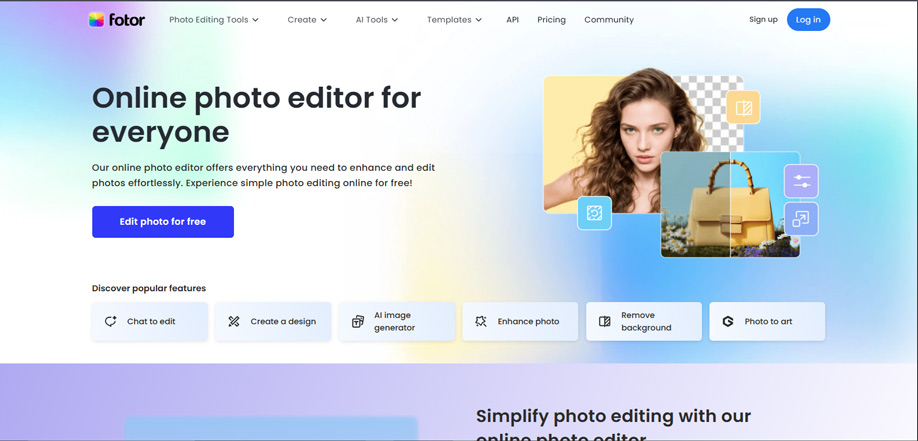Click the Log in button

click(808, 20)
